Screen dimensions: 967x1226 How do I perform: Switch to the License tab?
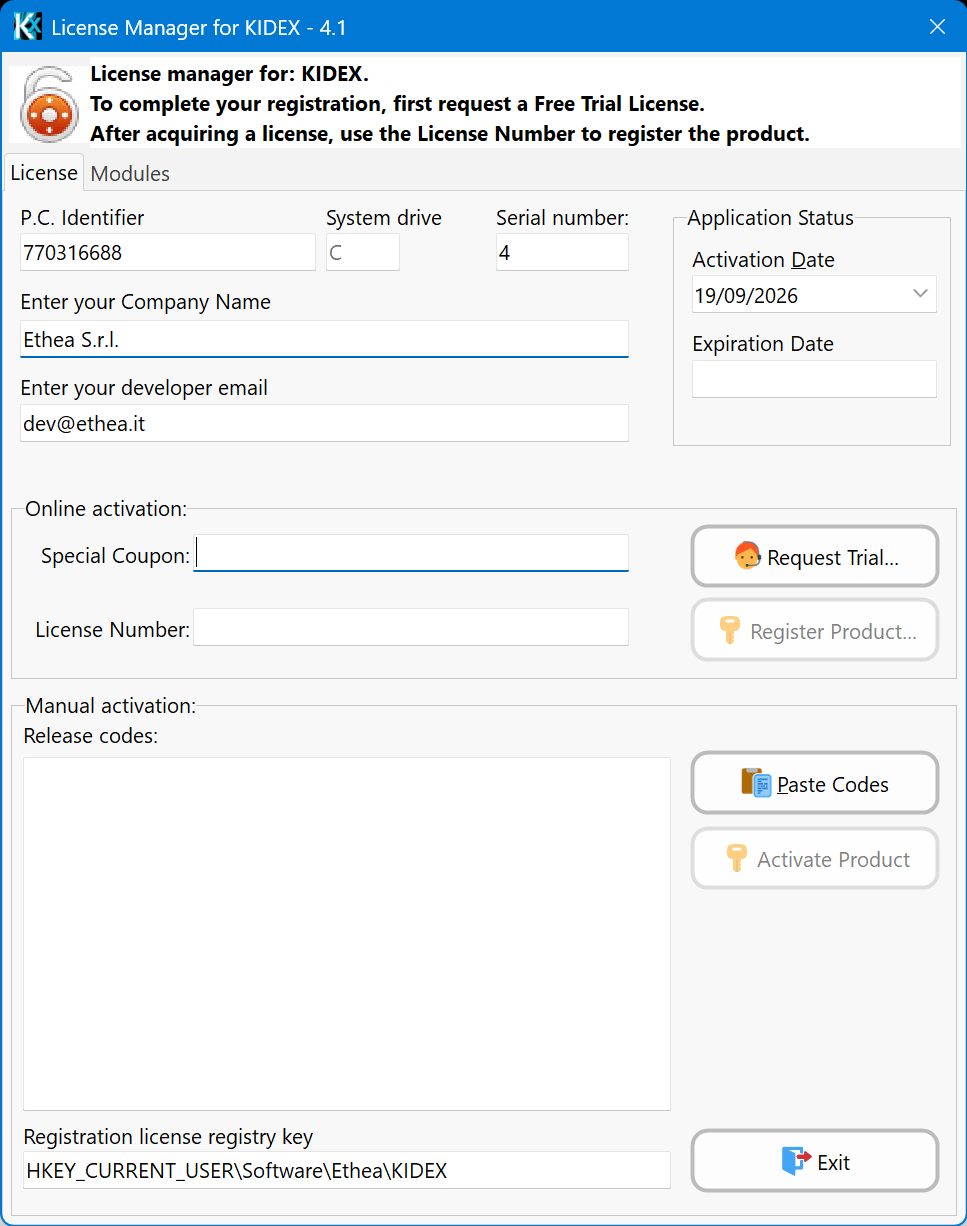(x=44, y=173)
